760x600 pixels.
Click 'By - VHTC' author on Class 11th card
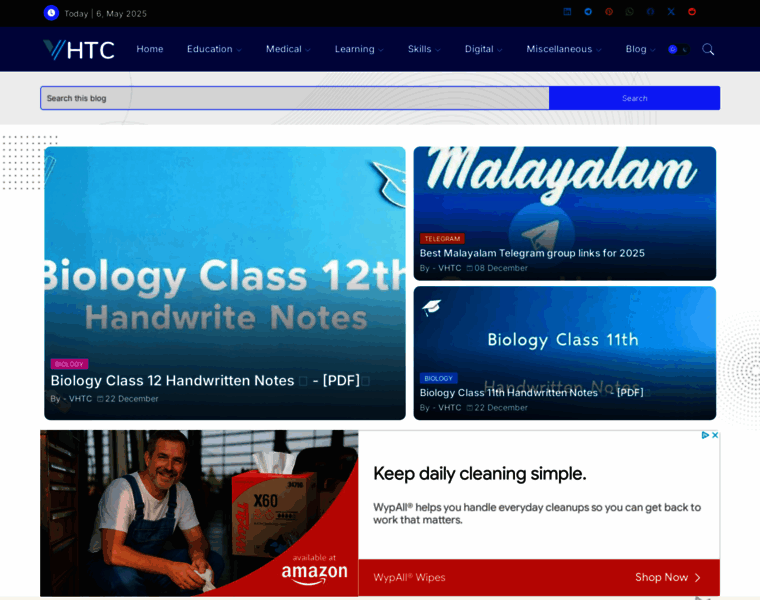point(441,408)
